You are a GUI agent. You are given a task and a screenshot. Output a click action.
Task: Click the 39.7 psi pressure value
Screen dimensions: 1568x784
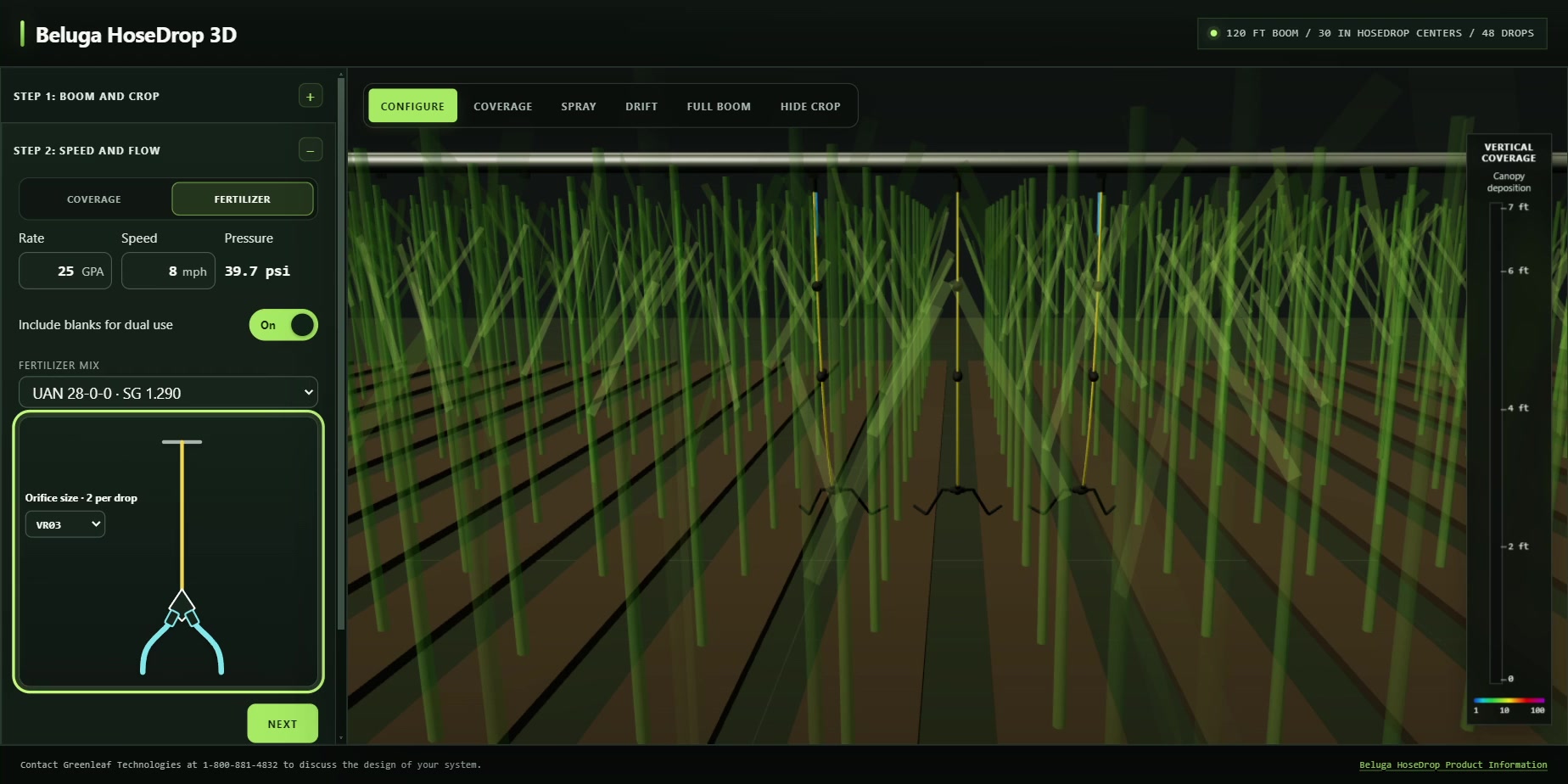[x=257, y=272]
